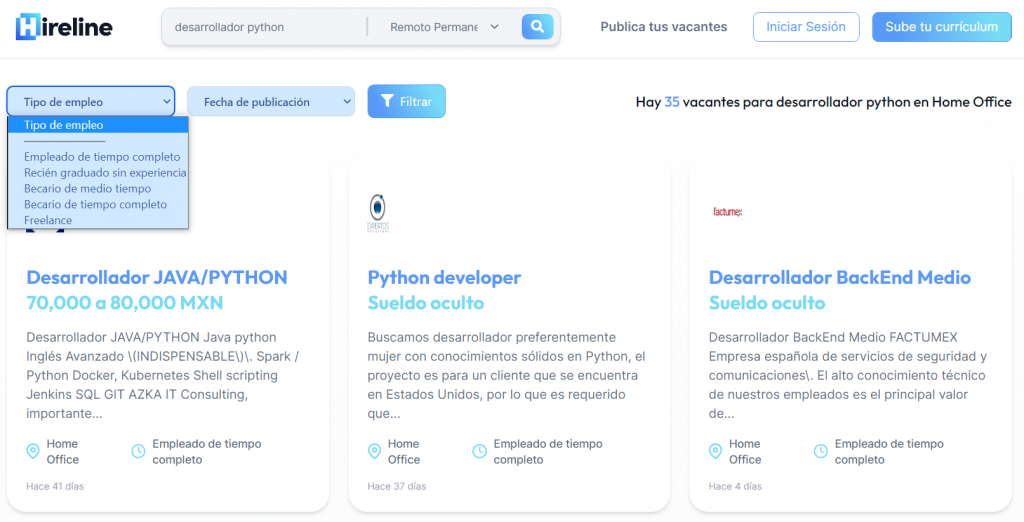This screenshot has height=522, width=1024.
Task: Expand the Remoto Permanente location dropdown
Action: (444, 27)
